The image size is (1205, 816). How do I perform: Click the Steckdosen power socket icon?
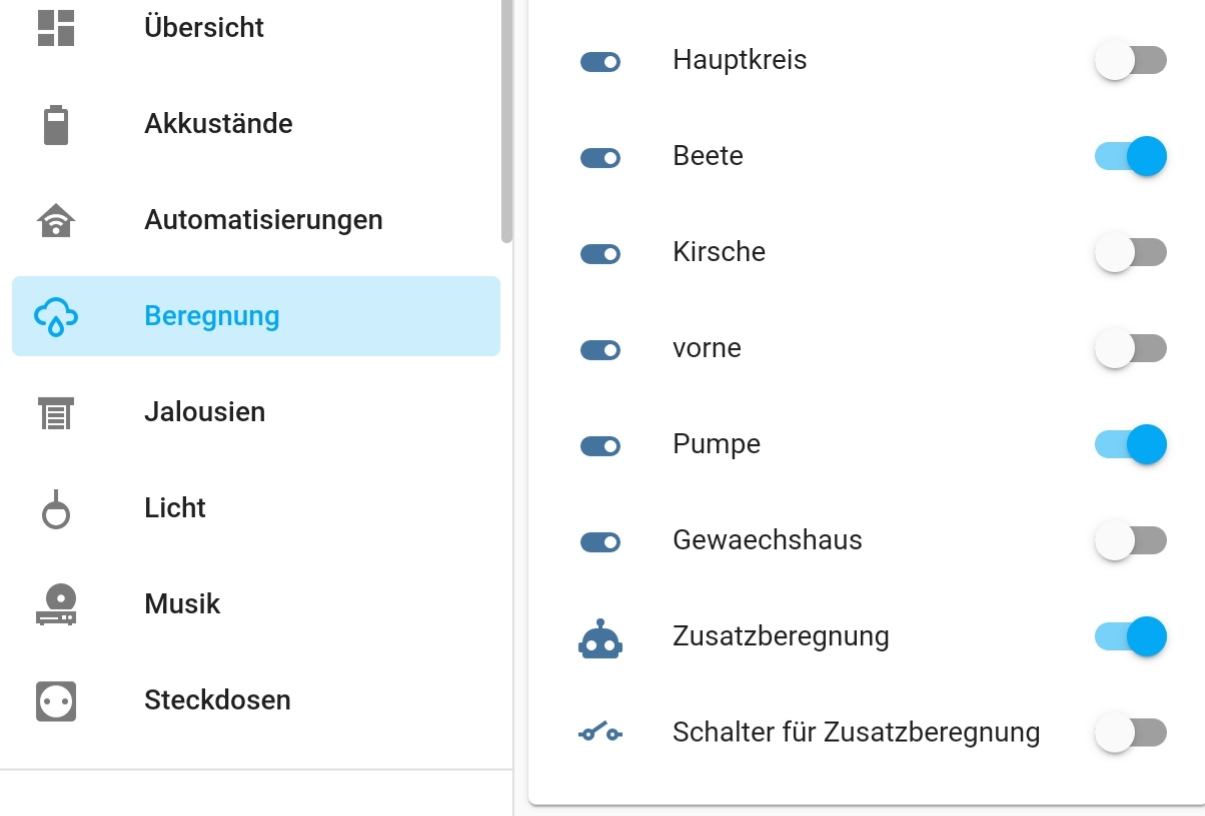coord(56,700)
